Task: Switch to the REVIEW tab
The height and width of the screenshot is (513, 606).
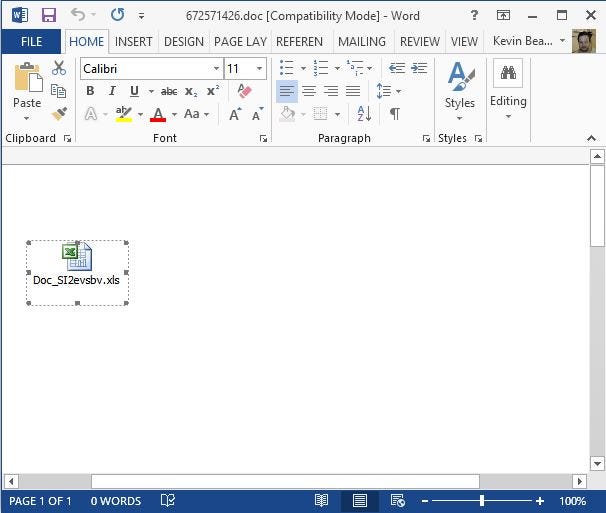Action: pyautogui.click(x=420, y=41)
